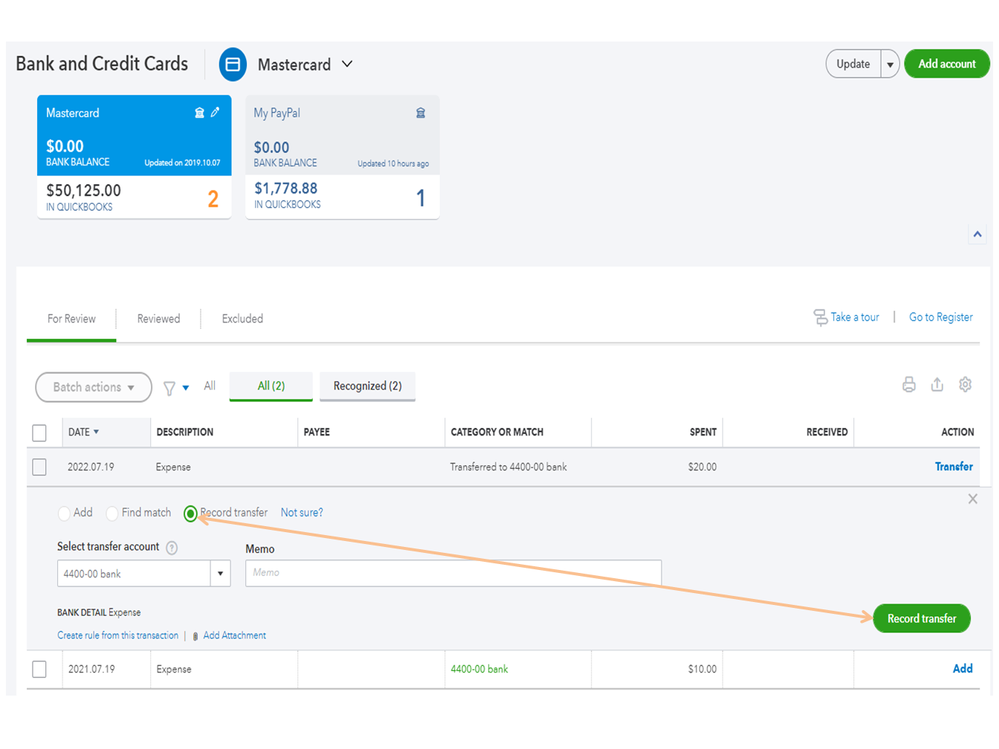Click the filter funnel icon
Viewport: 999px width, 749px height.
point(169,388)
